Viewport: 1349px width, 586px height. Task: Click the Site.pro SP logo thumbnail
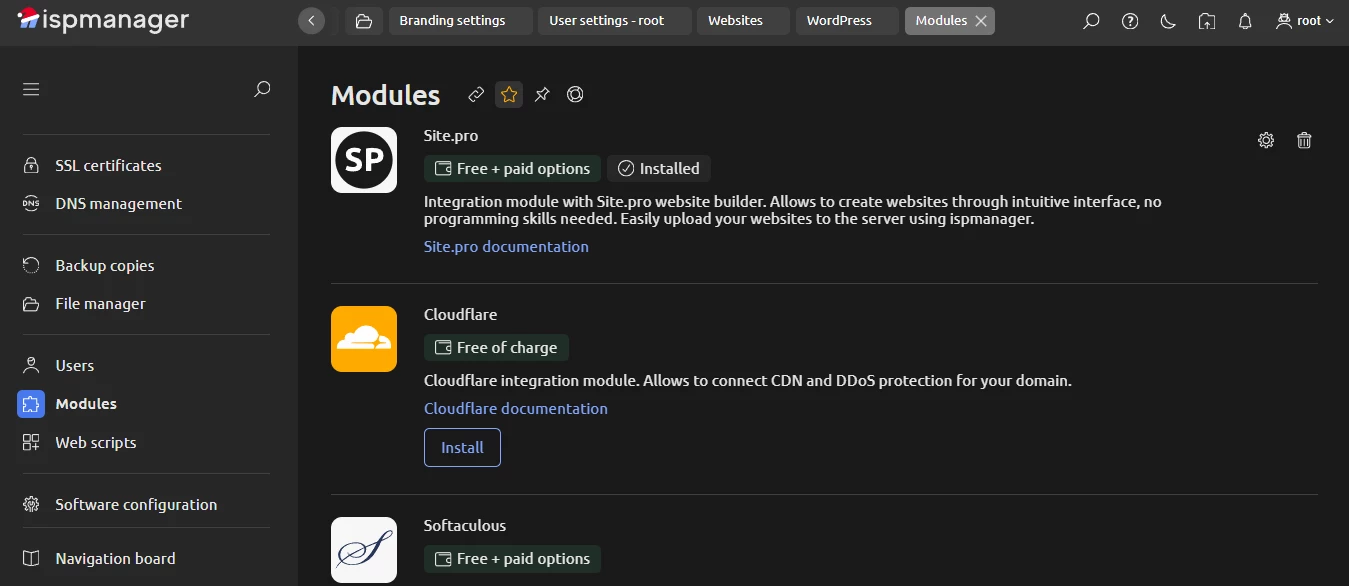click(363, 160)
